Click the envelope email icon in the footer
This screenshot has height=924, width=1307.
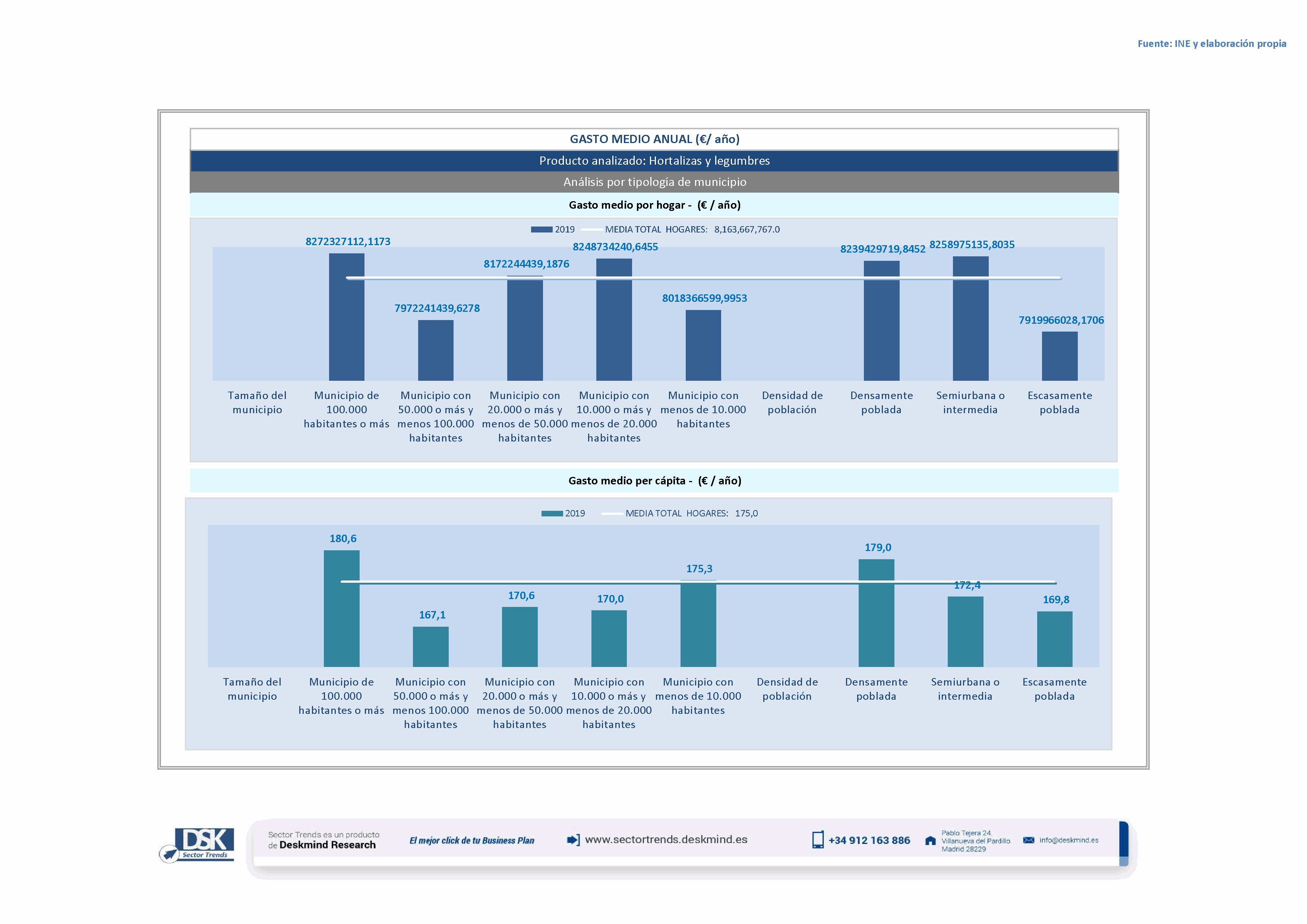click(x=1028, y=840)
